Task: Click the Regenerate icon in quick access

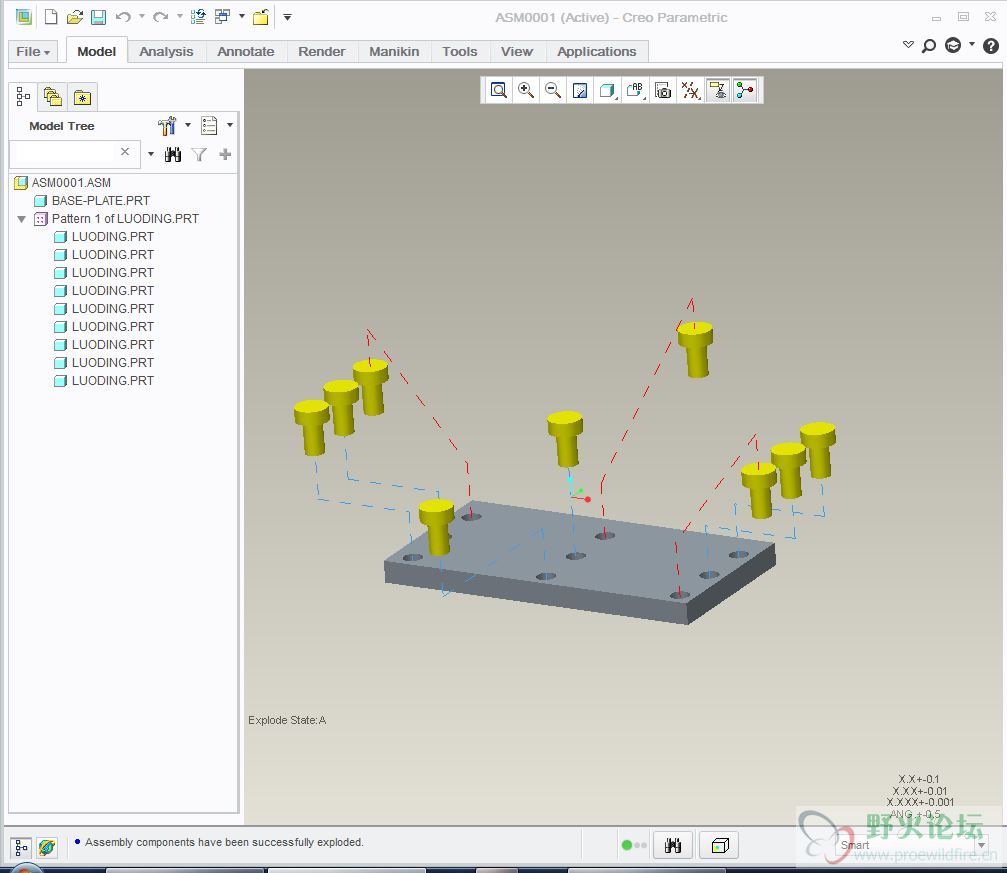Action: (198, 17)
